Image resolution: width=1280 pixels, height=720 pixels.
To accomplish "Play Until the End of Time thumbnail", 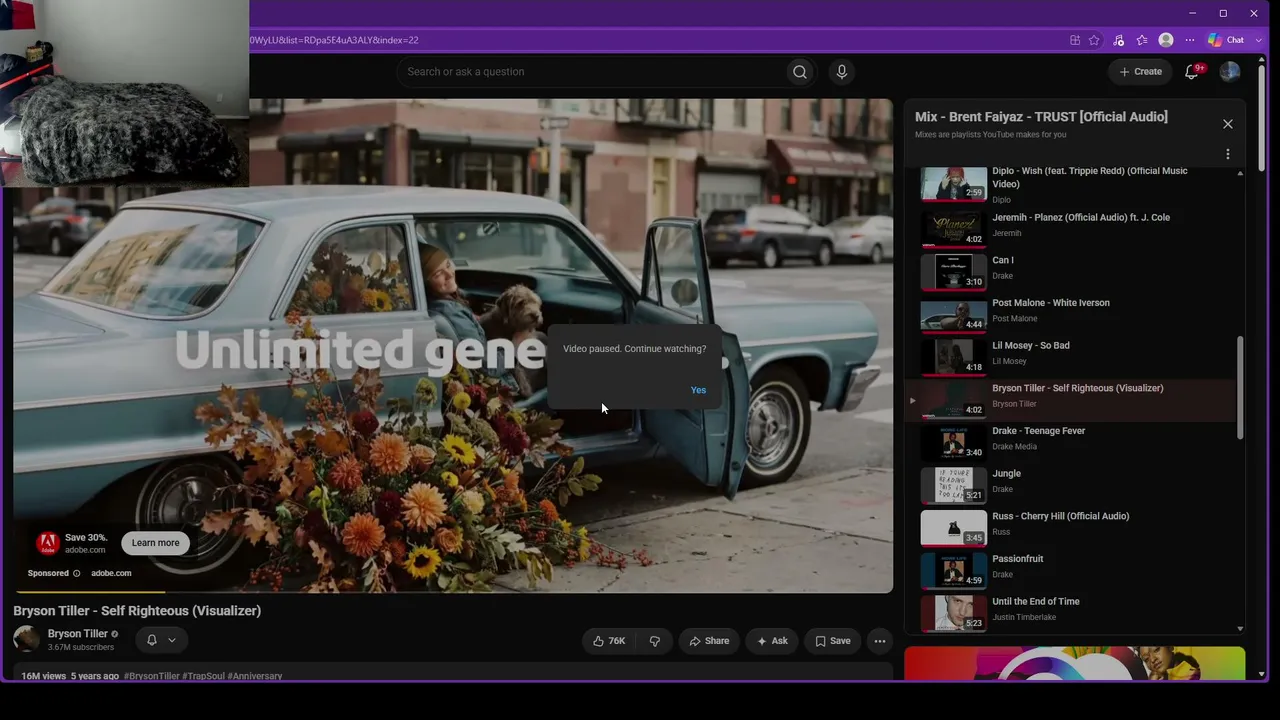I will (x=953, y=613).
